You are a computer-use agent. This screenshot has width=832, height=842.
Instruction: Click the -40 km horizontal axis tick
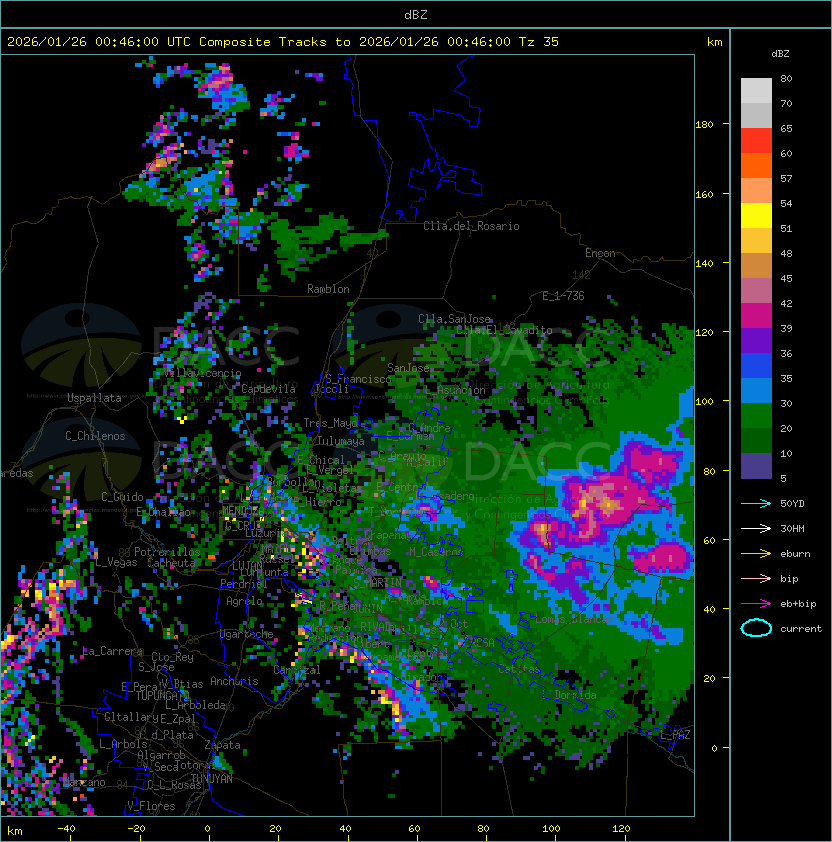tap(66, 829)
